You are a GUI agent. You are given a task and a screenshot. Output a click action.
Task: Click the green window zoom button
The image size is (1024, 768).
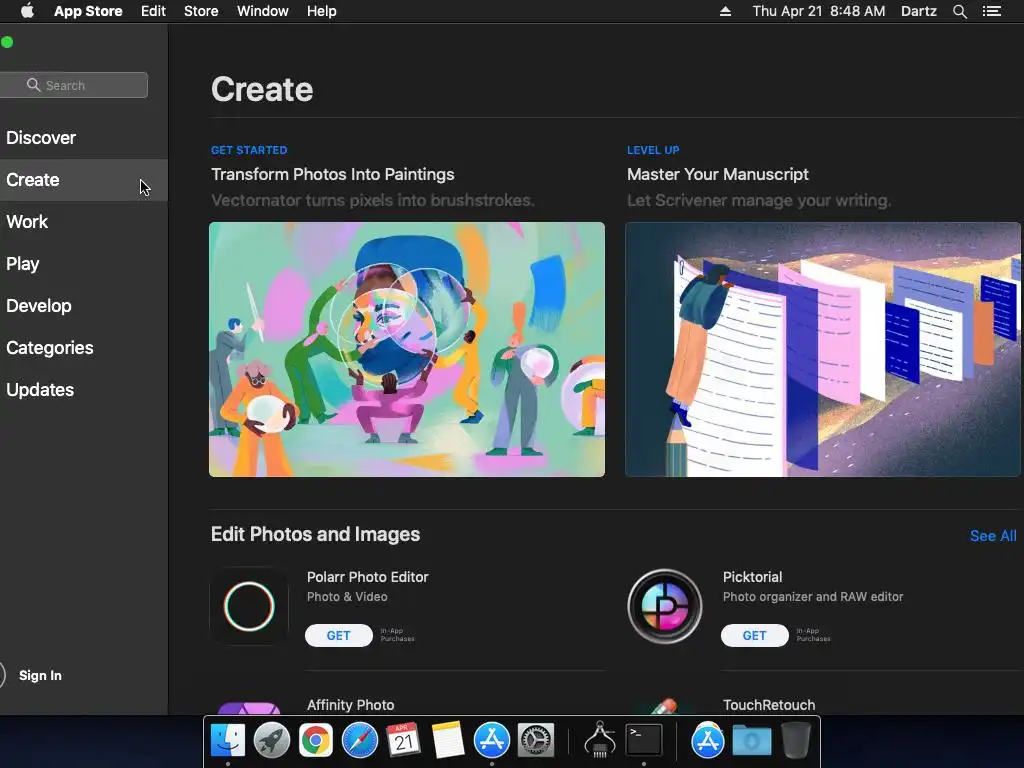7,42
